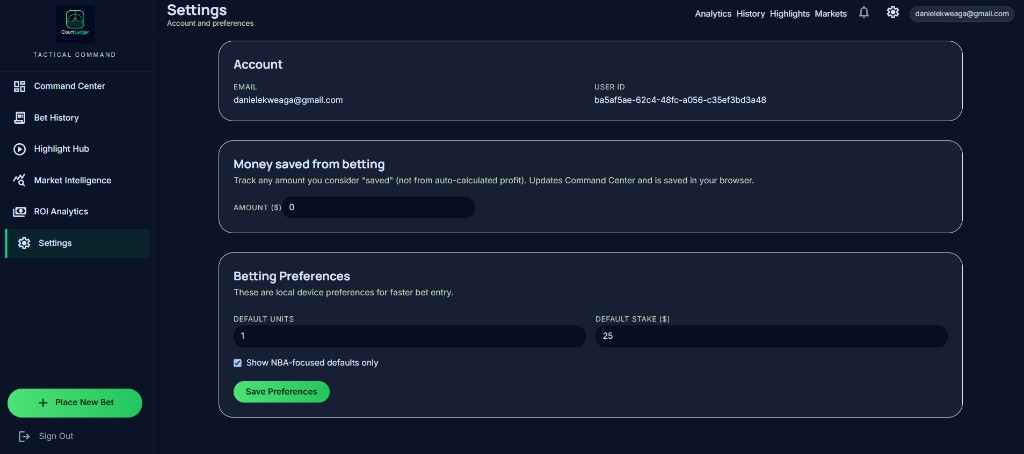Click the Bet History receipt icon
Screen dimensions: 1024x454
pos(20,118)
